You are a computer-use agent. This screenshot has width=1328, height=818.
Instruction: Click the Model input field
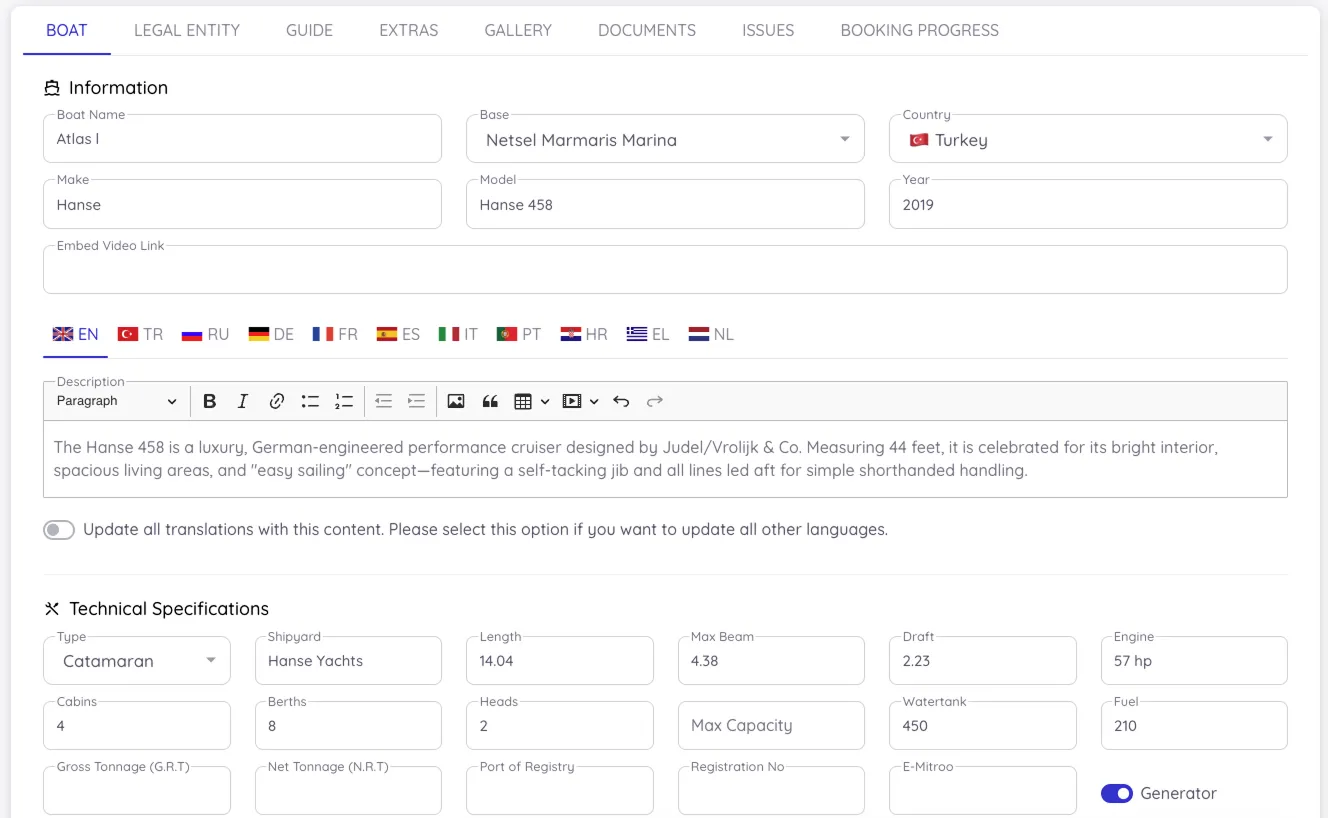(665, 205)
